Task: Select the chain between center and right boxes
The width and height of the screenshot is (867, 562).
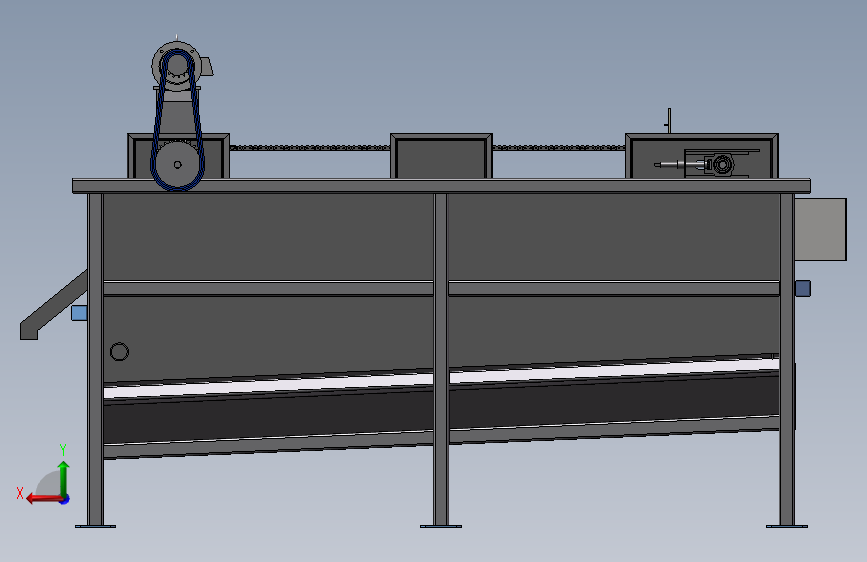Action: point(558,148)
